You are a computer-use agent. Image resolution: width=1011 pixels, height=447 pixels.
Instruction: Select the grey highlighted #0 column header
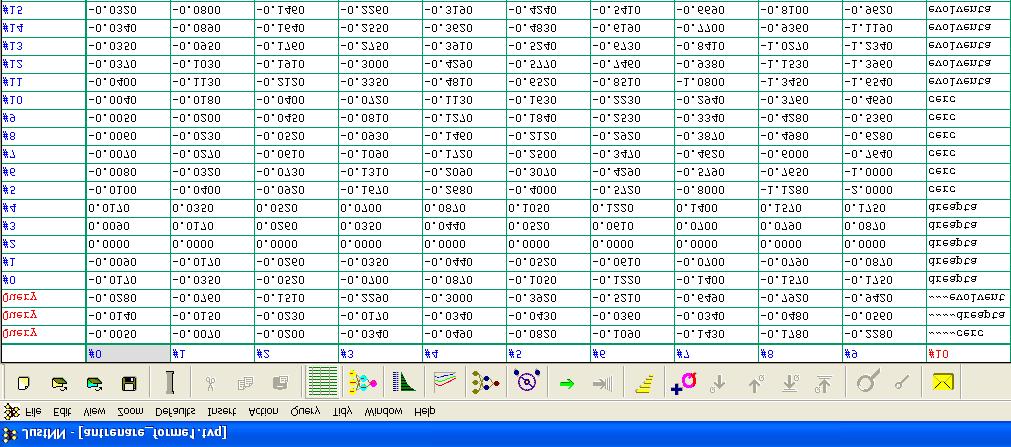[x=128, y=353]
